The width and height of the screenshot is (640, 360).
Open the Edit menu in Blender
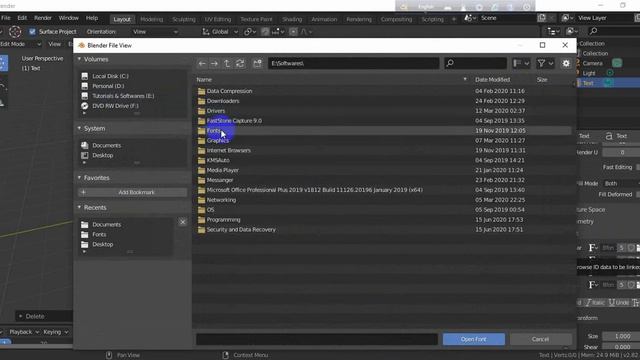(22, 18)
